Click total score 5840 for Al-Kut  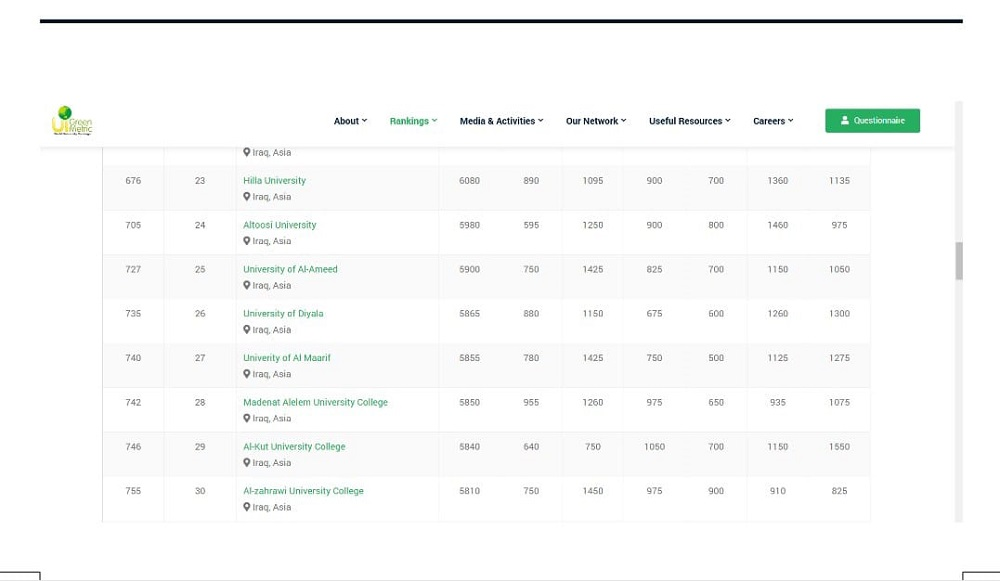click(469, 446)
